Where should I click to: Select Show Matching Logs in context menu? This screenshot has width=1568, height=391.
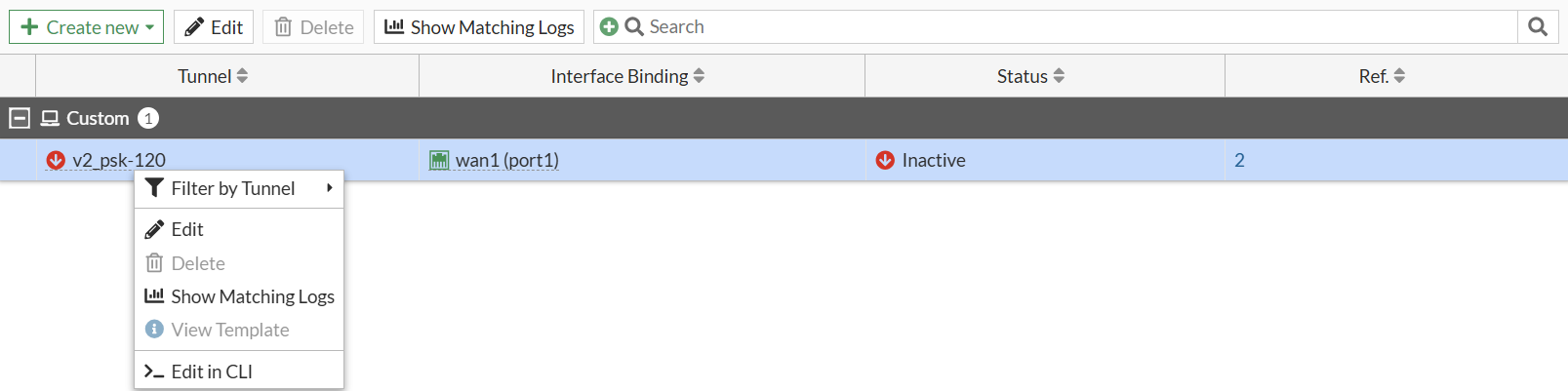pos(252,296)
